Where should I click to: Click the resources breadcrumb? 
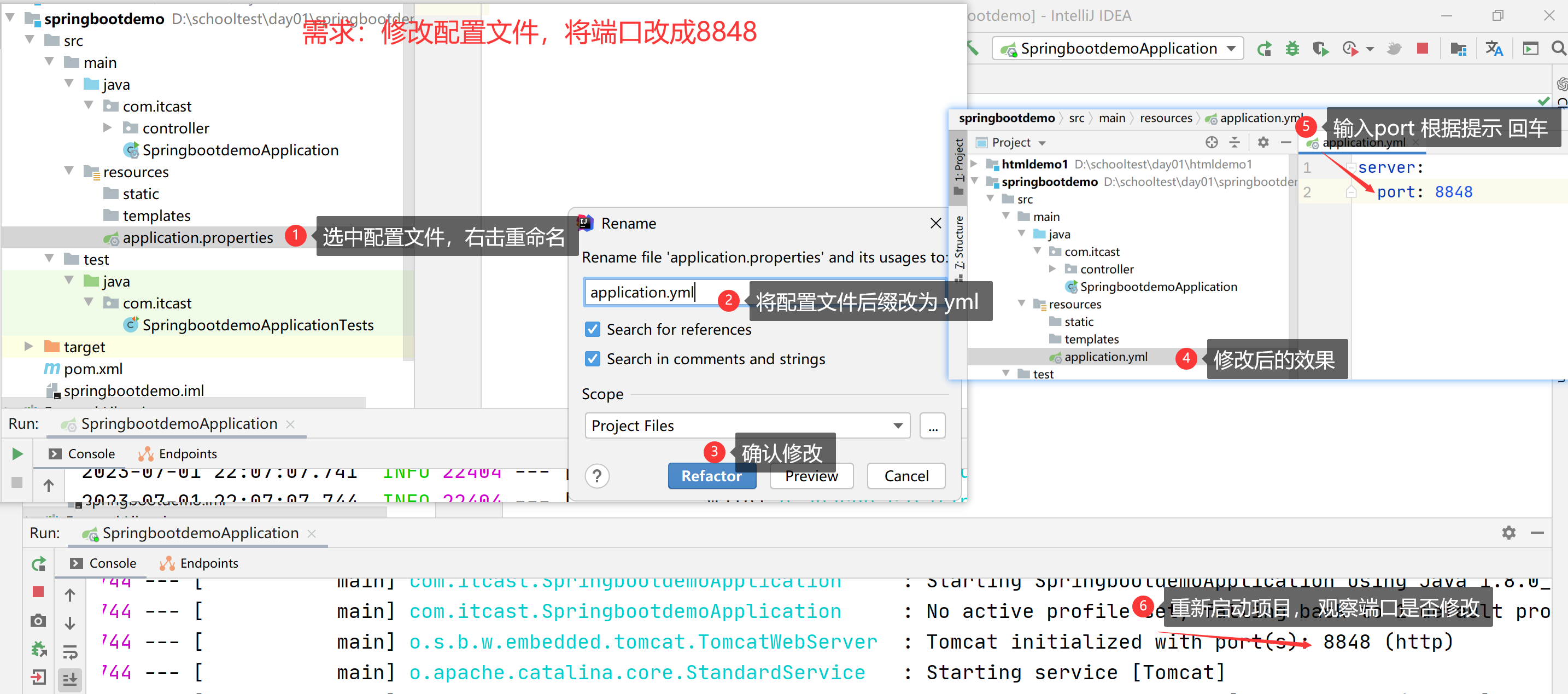point(1166,118)
